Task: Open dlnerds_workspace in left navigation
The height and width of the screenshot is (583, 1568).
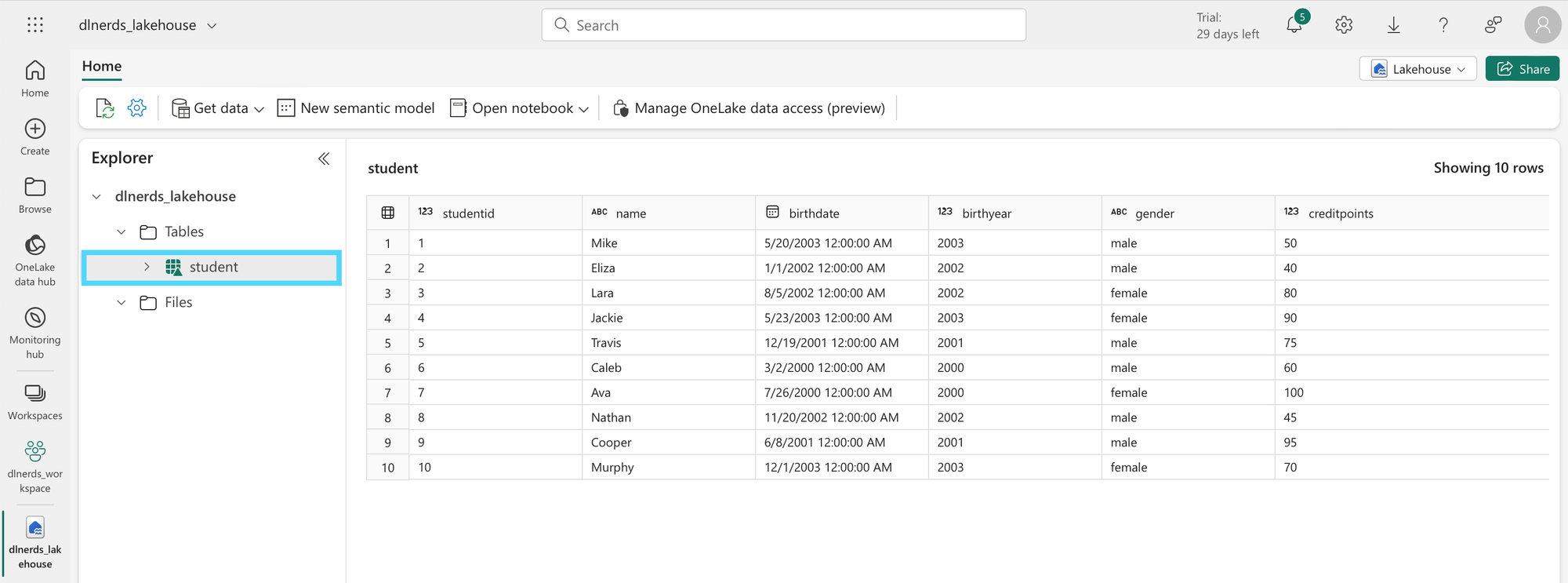Action: (35, 467)
